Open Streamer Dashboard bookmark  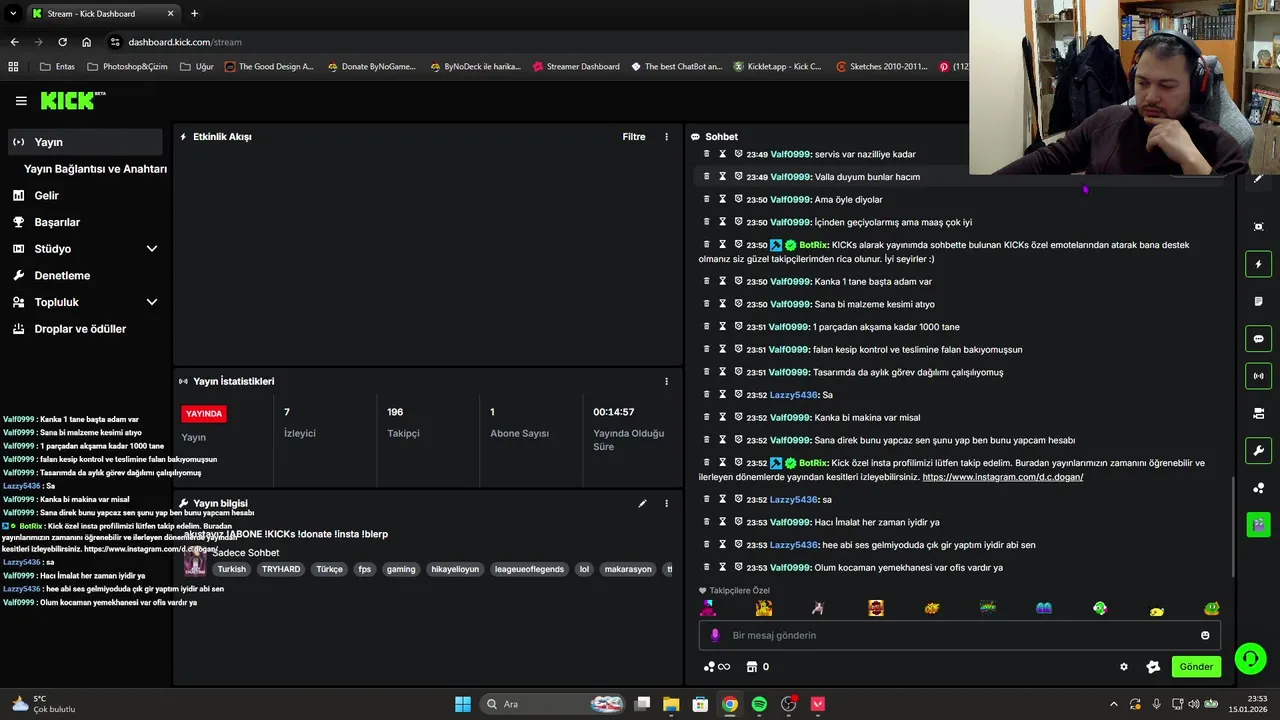[x=576, y=67]
